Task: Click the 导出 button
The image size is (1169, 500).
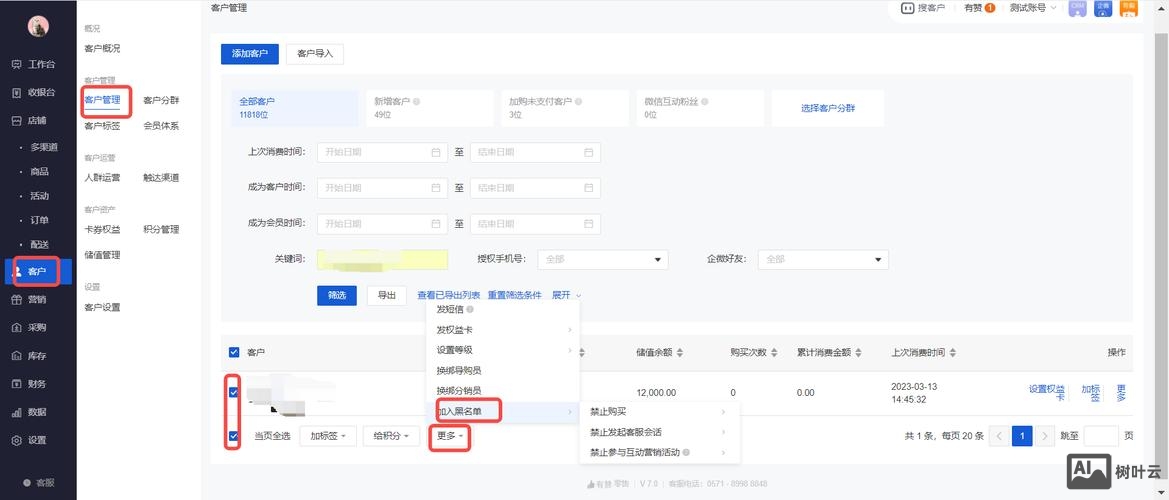Action: click(x=386, y=295)
